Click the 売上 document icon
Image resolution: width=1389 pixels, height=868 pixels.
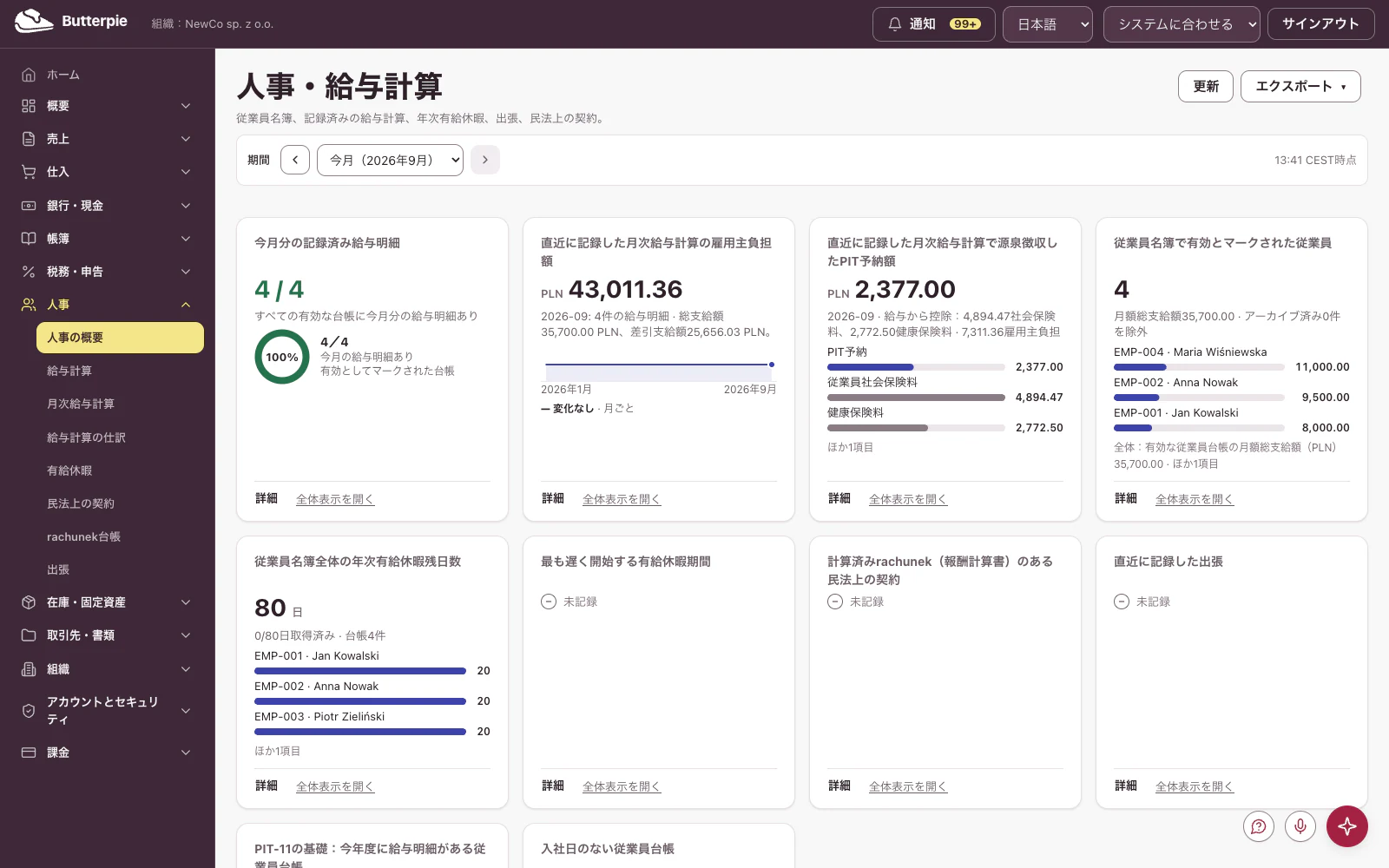click(29, 139)
